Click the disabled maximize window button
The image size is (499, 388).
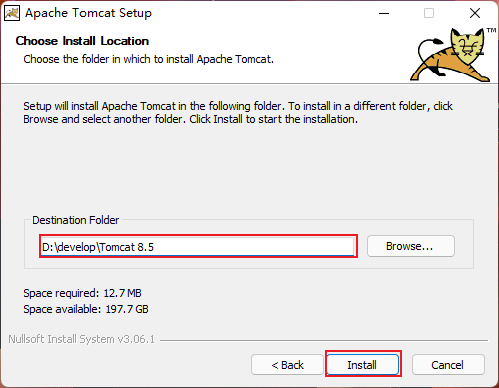point(429,13)
